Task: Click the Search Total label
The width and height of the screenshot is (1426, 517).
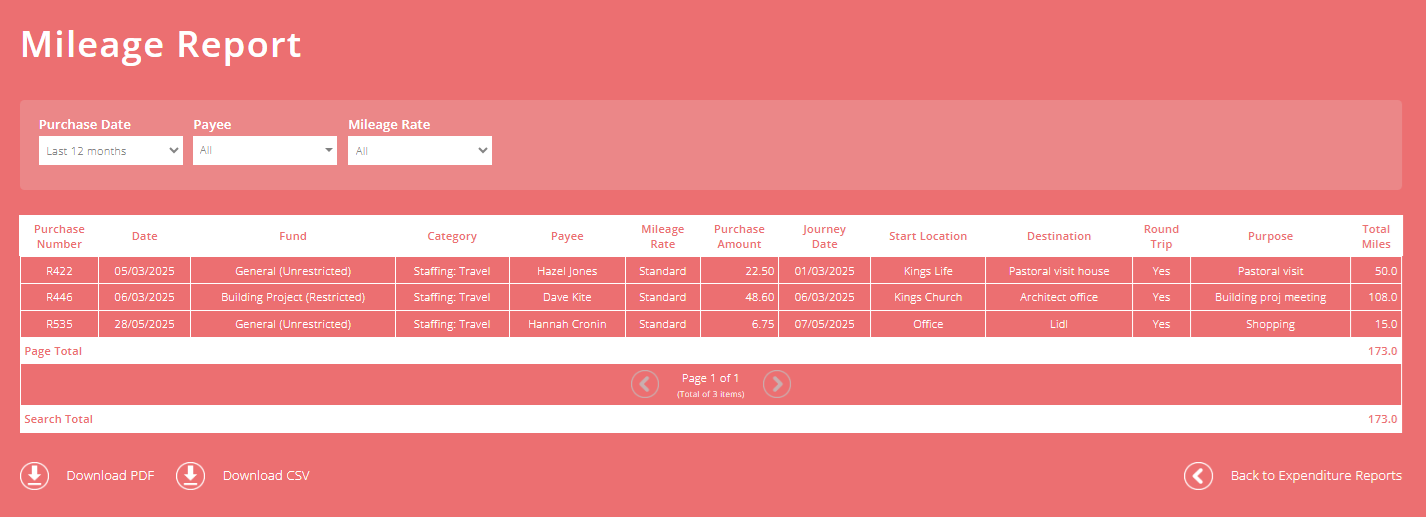Action: click(58, 420)
